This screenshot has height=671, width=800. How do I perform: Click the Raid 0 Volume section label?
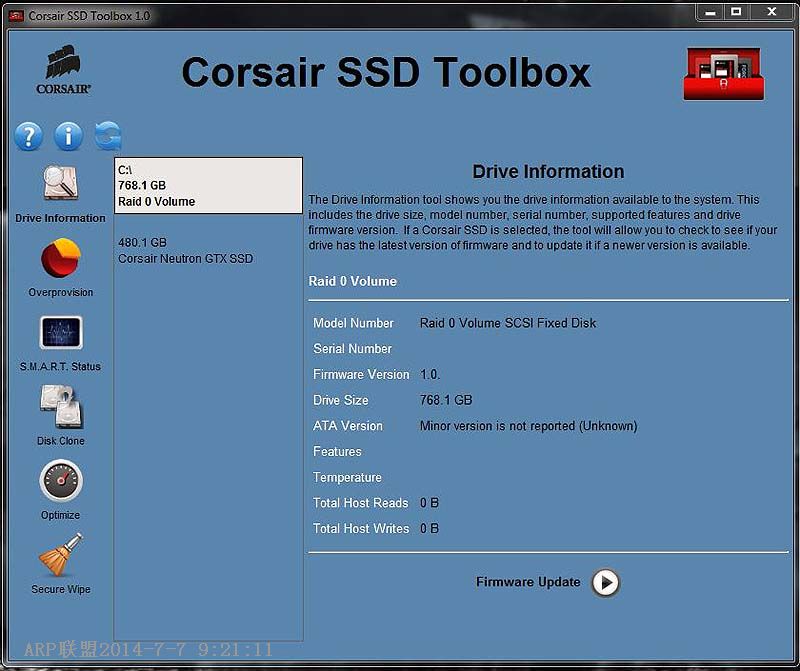click(x=353, y=281)
